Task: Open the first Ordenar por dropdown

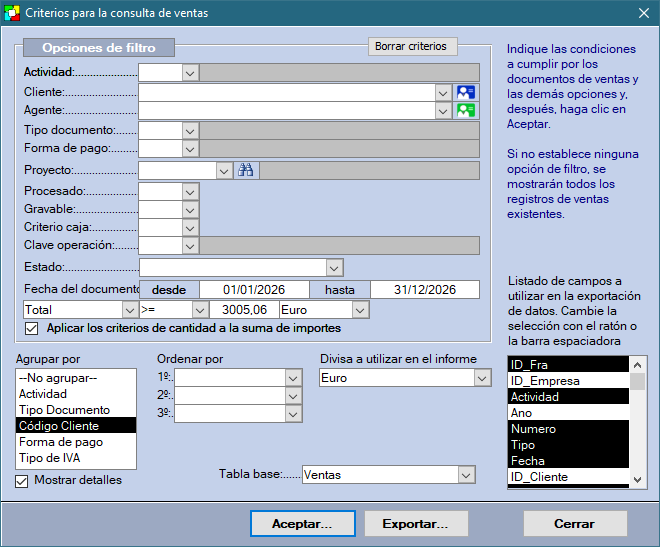Action: point(292,378)
